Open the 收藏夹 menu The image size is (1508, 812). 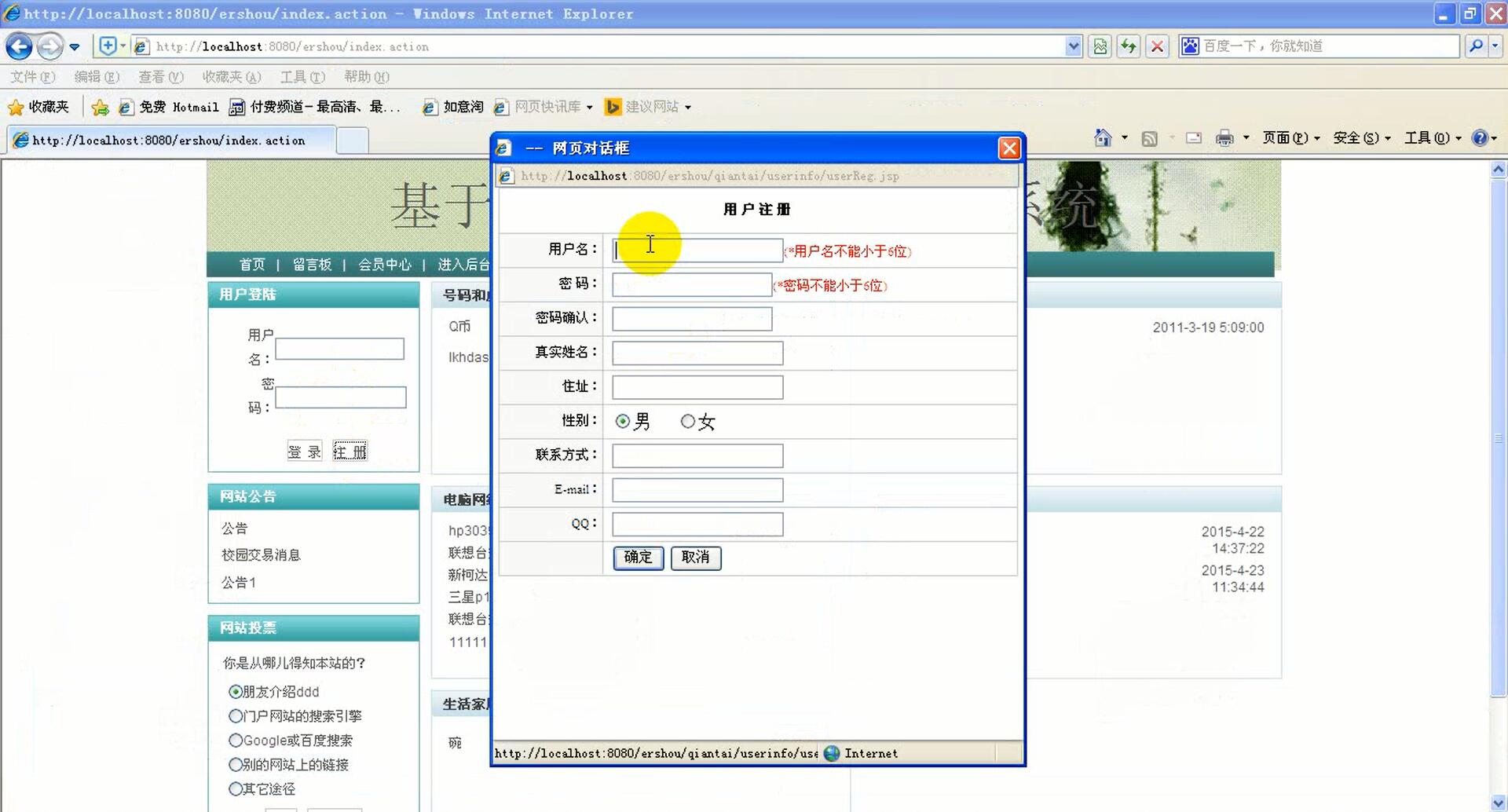[232, 77]
